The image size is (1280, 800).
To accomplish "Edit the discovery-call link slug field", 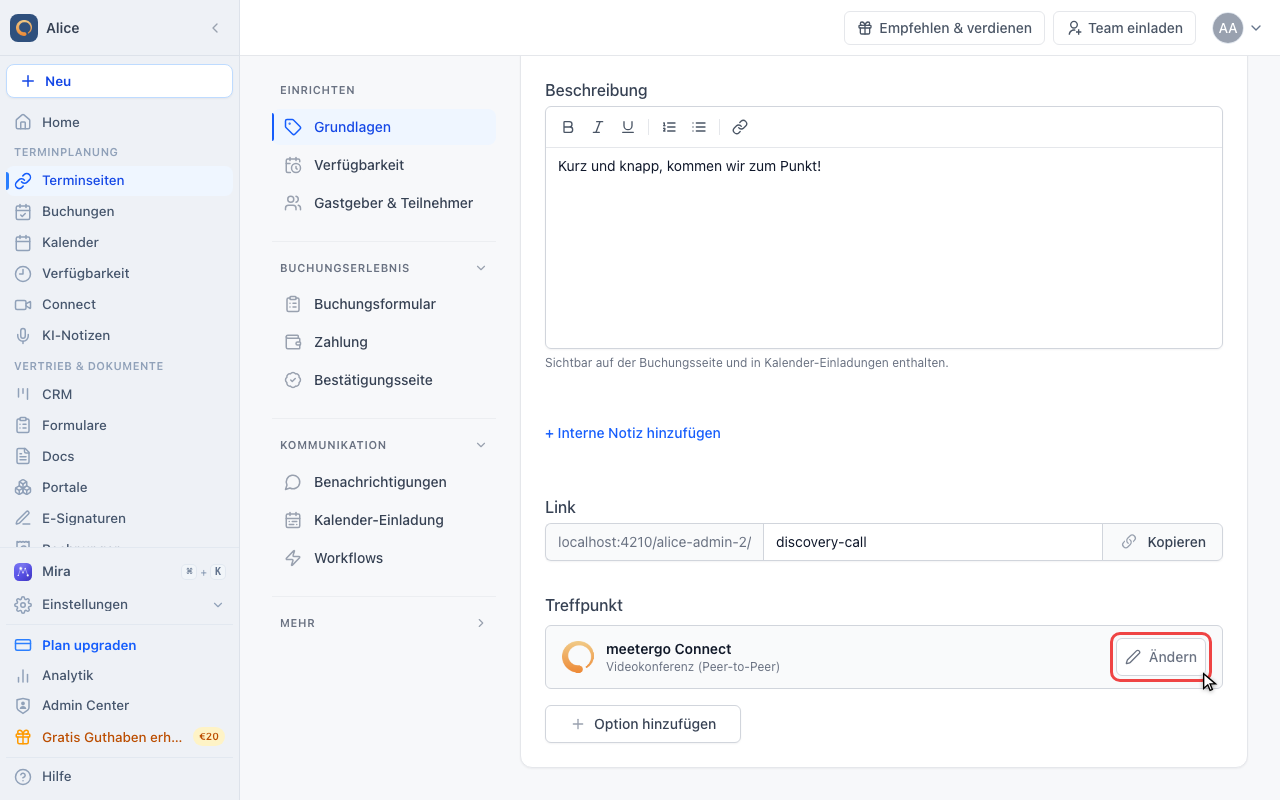I will point(933,542).
